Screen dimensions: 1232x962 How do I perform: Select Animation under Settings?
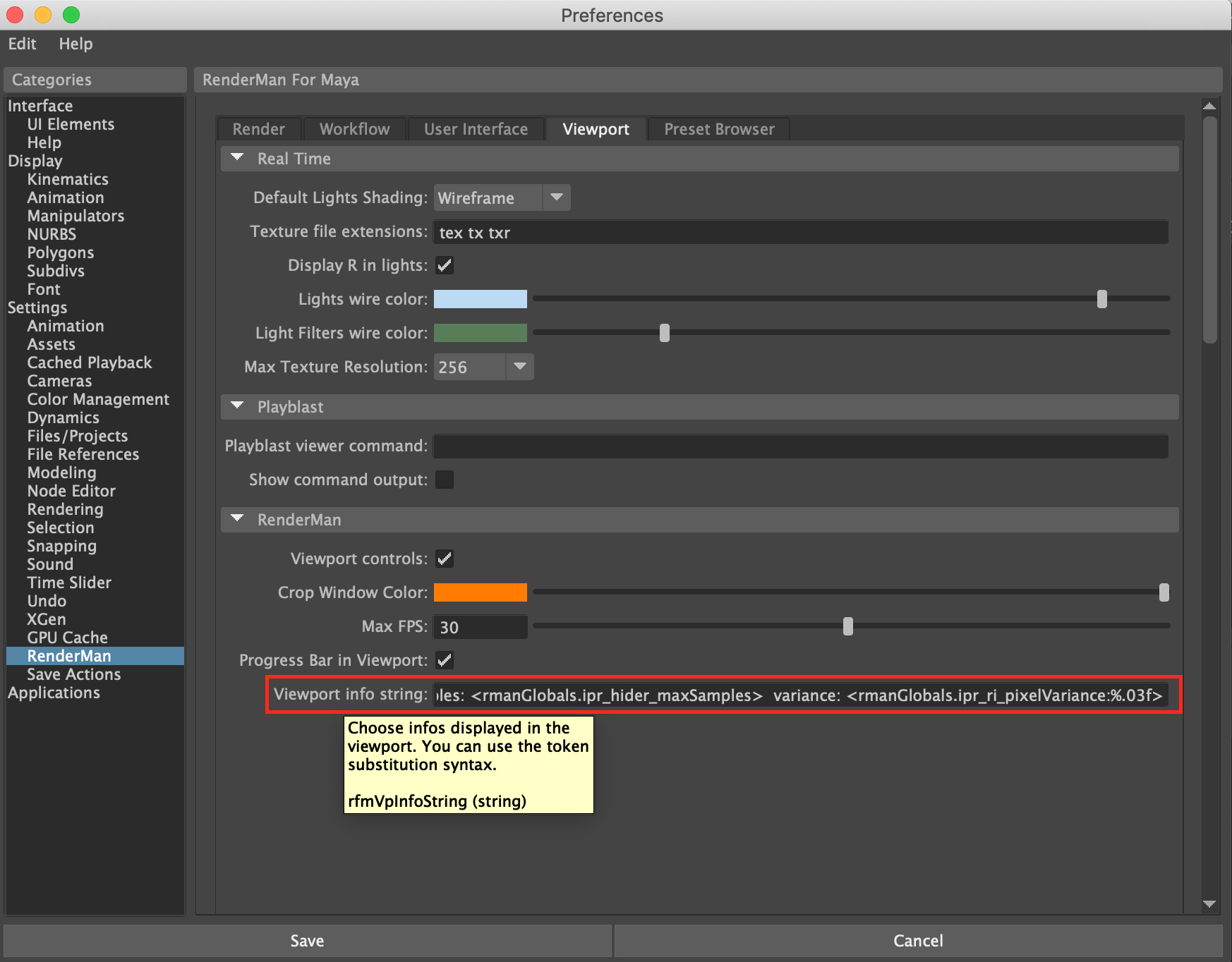66,326
